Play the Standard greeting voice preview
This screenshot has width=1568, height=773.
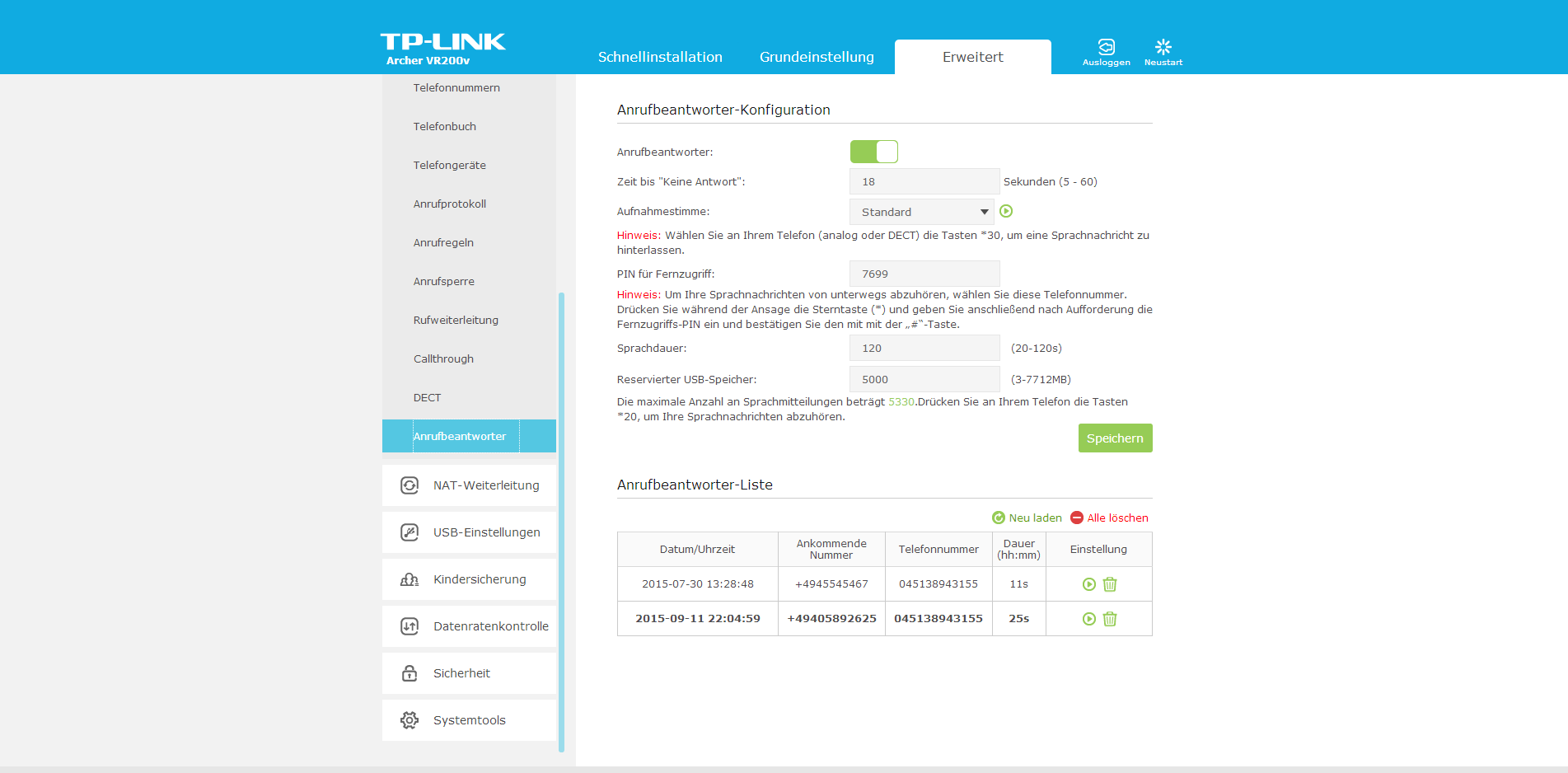coord(1006,212)
